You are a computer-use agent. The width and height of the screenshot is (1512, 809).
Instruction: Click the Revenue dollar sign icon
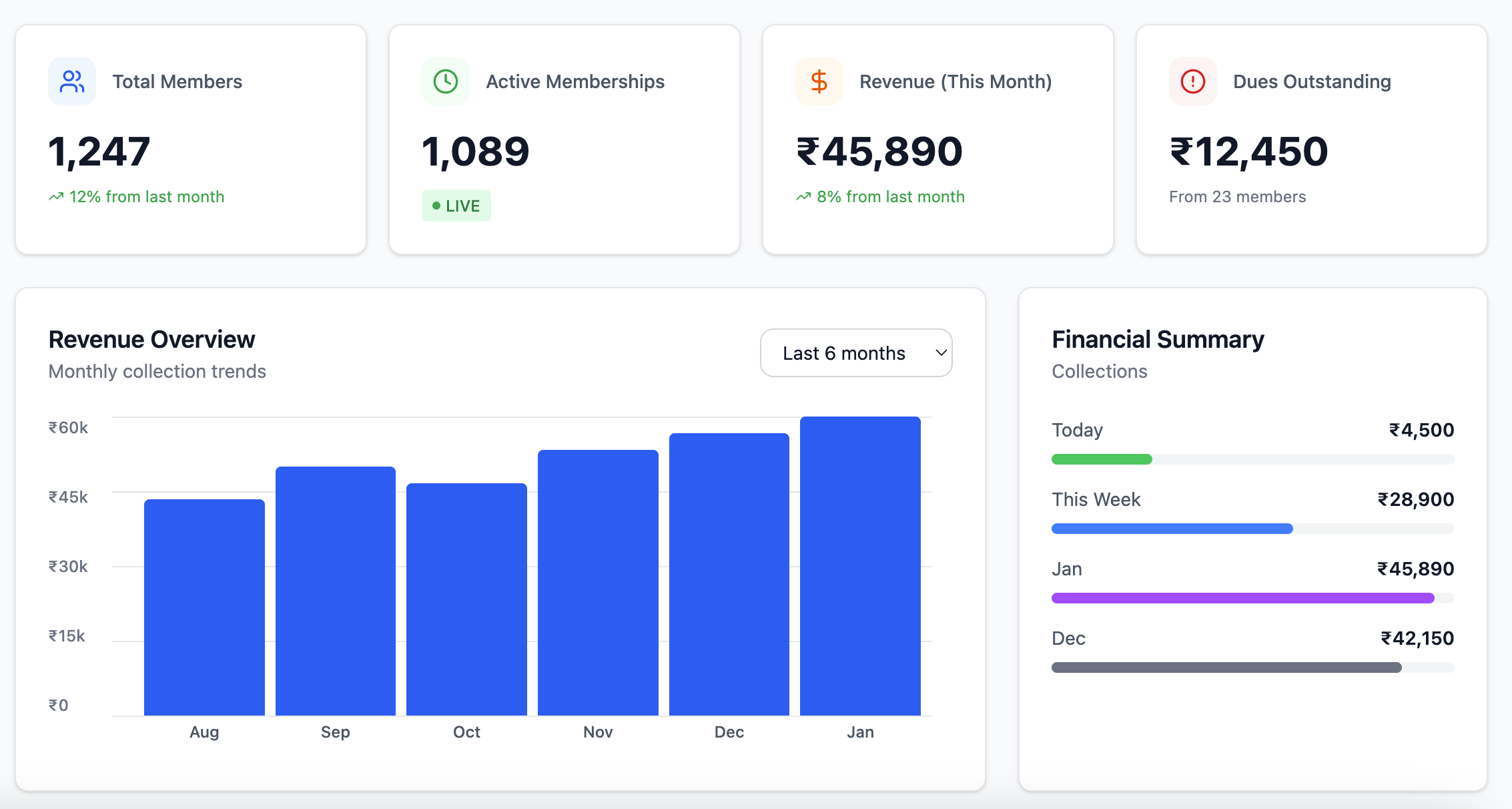[x=819, y=81]
